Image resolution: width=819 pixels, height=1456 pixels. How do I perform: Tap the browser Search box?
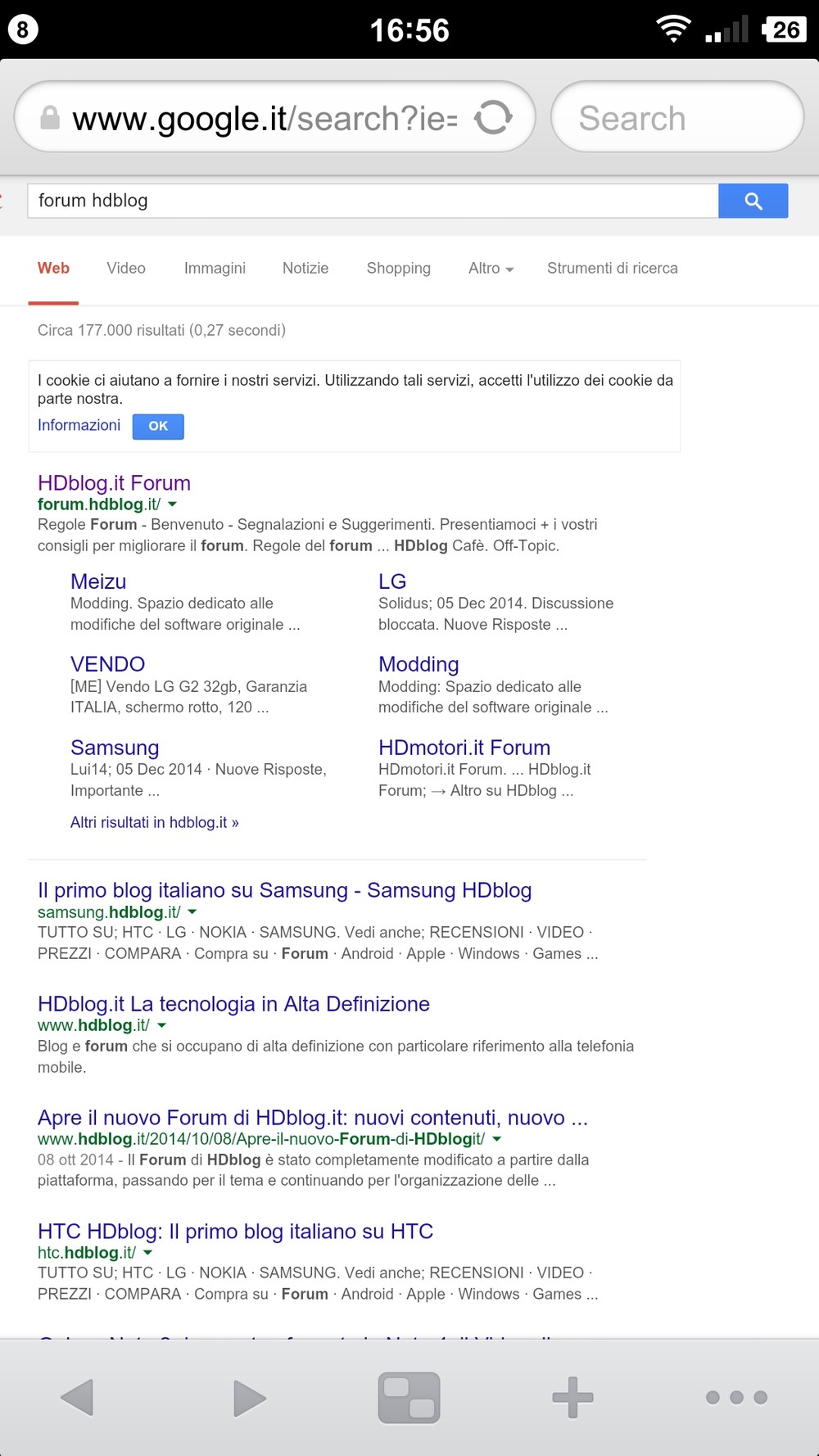pyautogui.click(x=677, y=118)
